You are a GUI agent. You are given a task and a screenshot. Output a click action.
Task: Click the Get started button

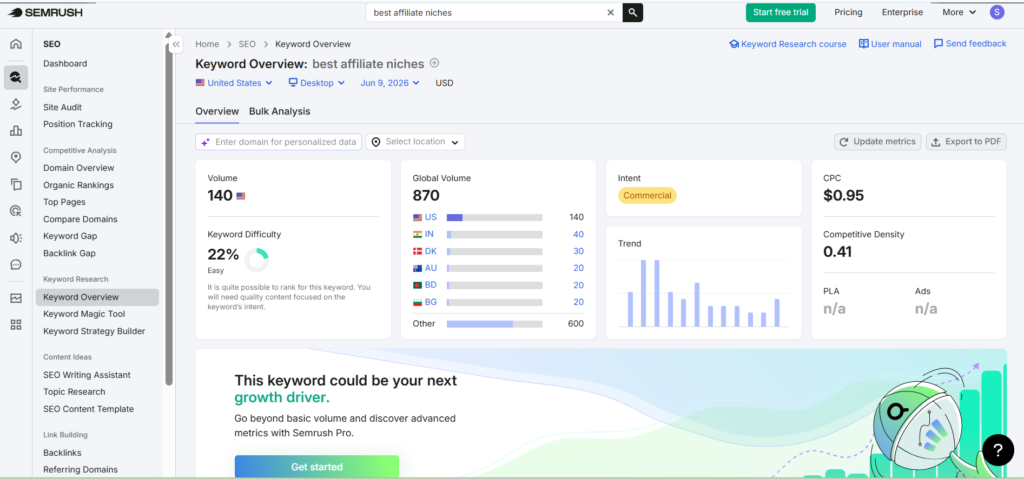click(317, 467)
